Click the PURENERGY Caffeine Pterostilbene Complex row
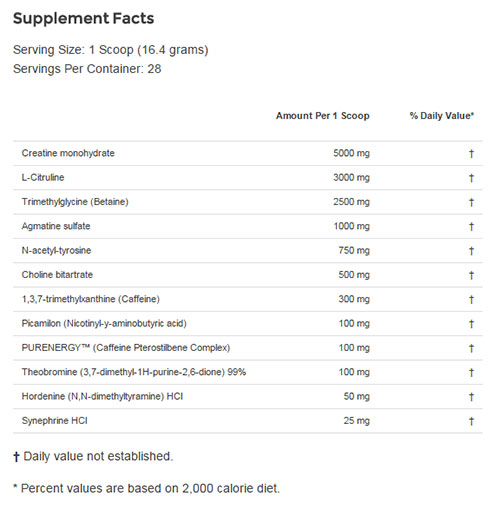500x509 pixels. [x=248, y=348]
